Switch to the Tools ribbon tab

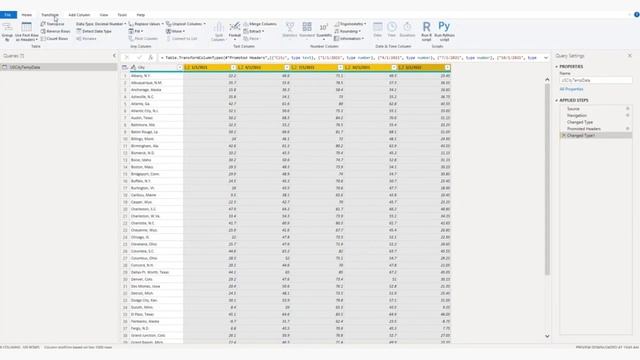click(122, 15)
